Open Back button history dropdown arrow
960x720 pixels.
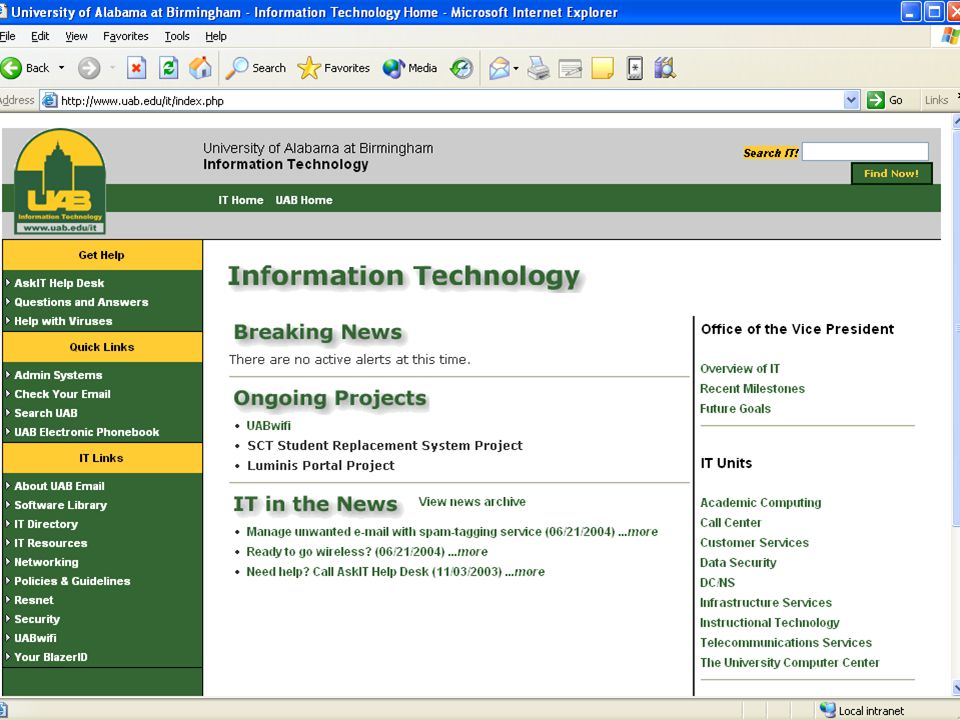click(61, 68)
